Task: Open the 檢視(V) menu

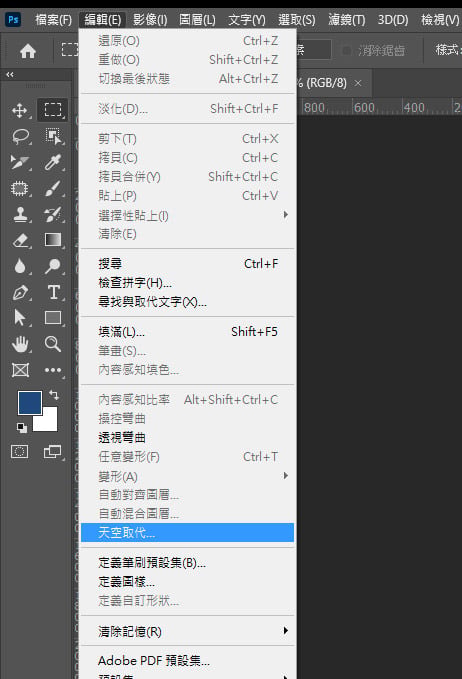Action: tap(439, 20)
